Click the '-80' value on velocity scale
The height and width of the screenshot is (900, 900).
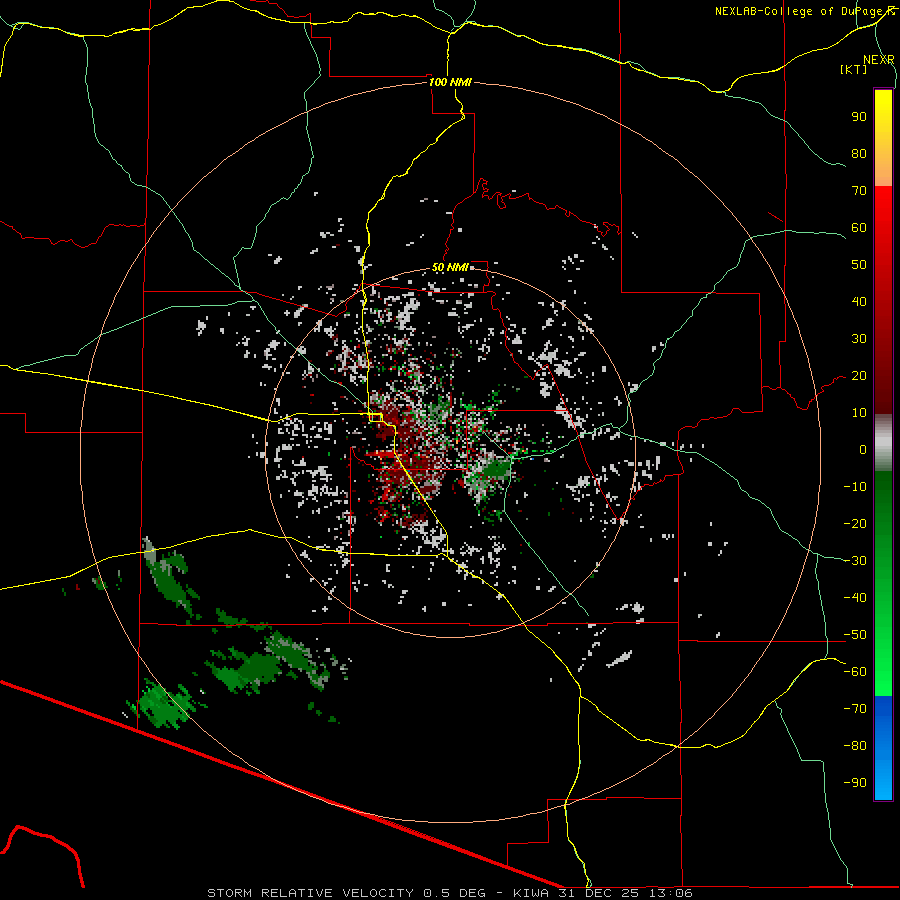[855, 746]
